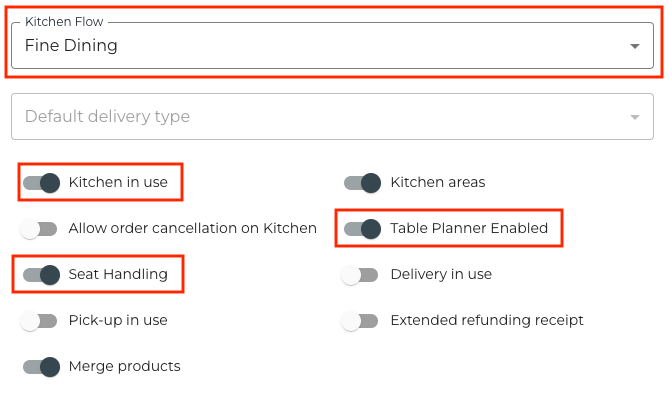Disable the Kitchen in use switch
This screenshot has width=669, height=403.
[41, 183]
